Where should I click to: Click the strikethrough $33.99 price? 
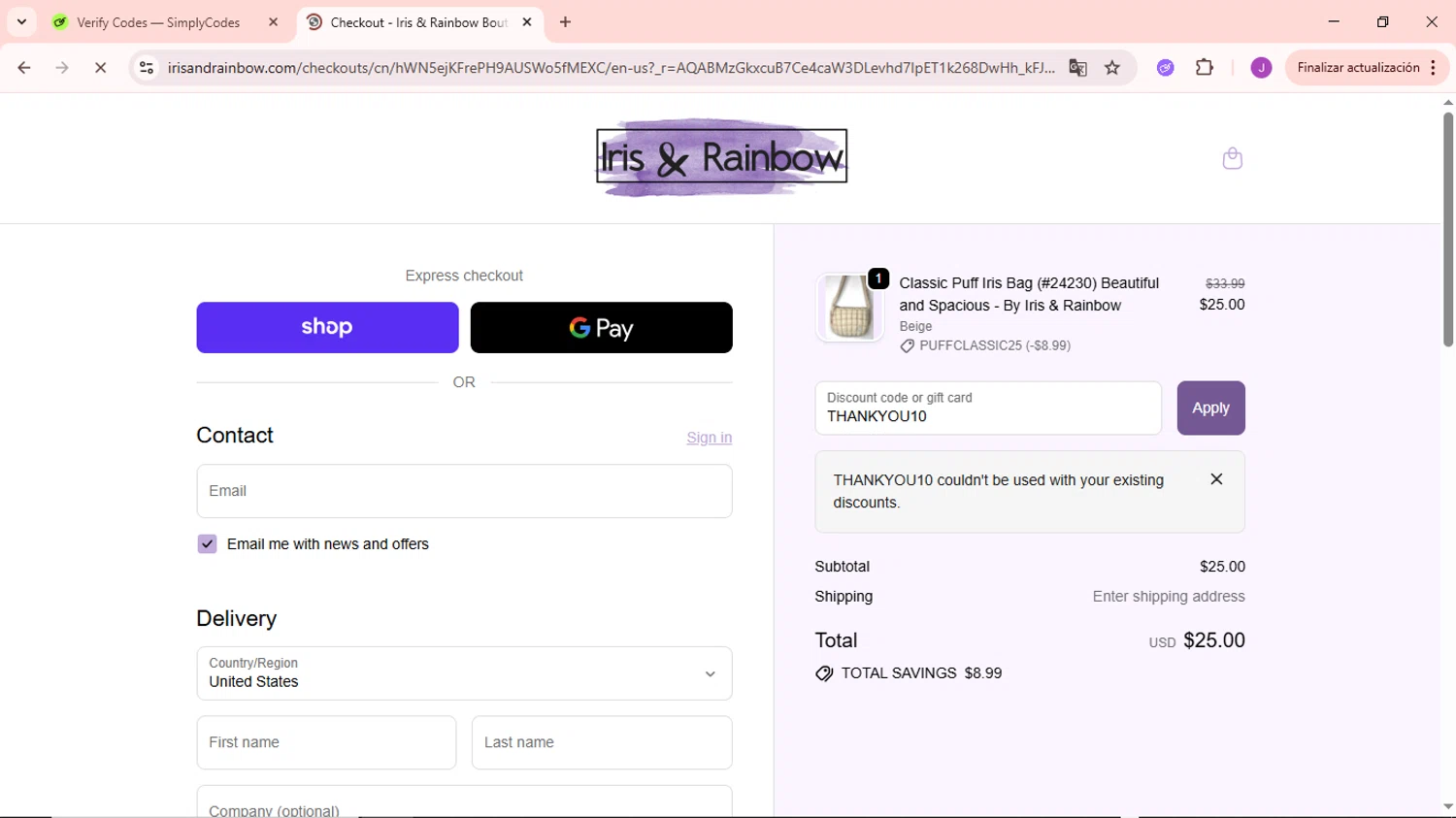[x=1224, y=283]
